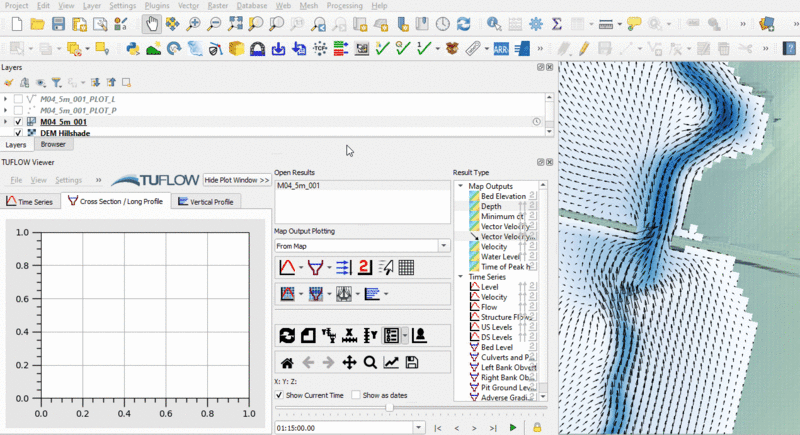Screen dimensions: 800x435
Task: Enable the Show as dates checkbox
Action: 357,395
